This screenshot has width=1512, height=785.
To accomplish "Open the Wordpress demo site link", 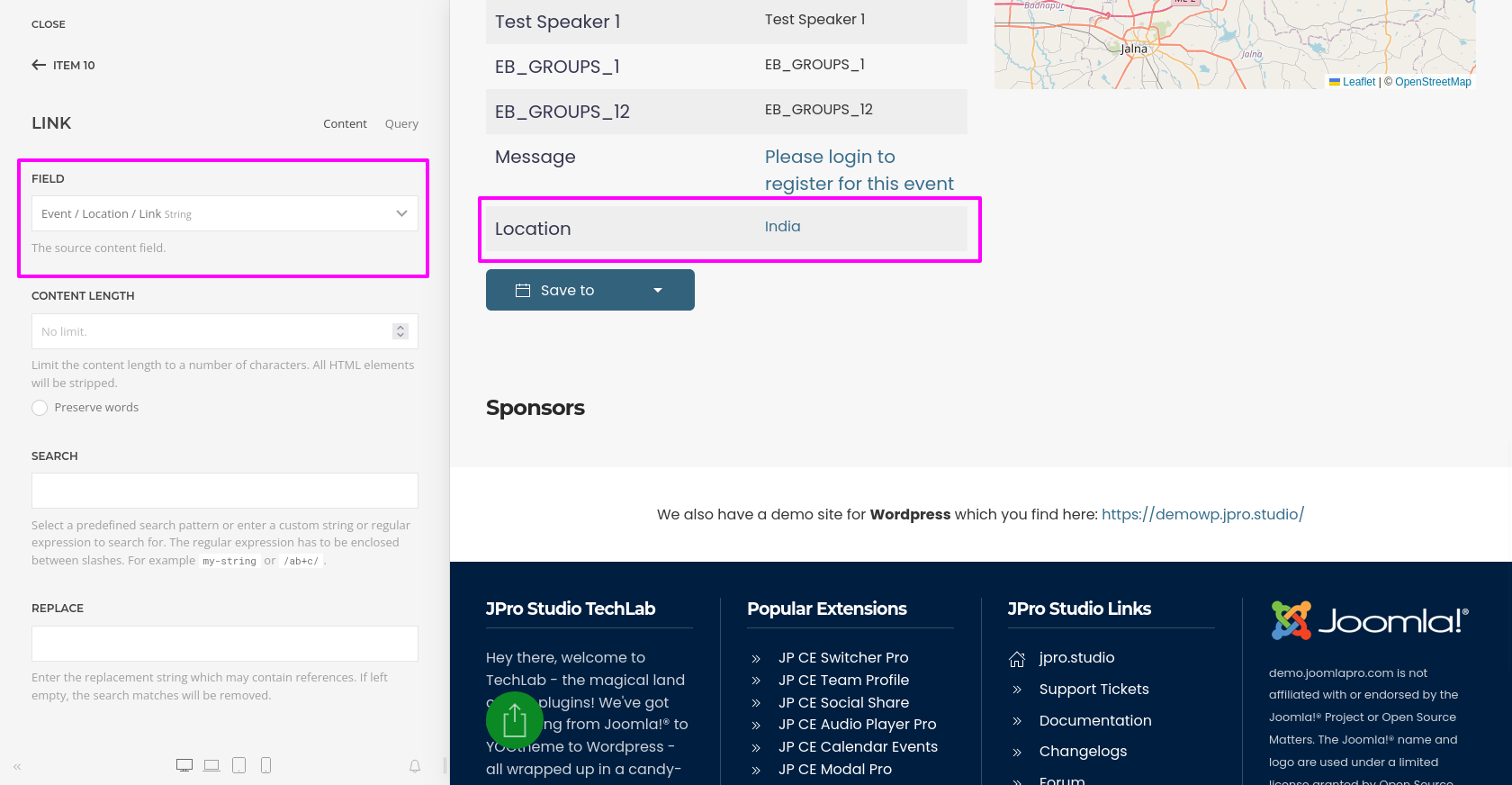I will click(x=1202, y=514).
